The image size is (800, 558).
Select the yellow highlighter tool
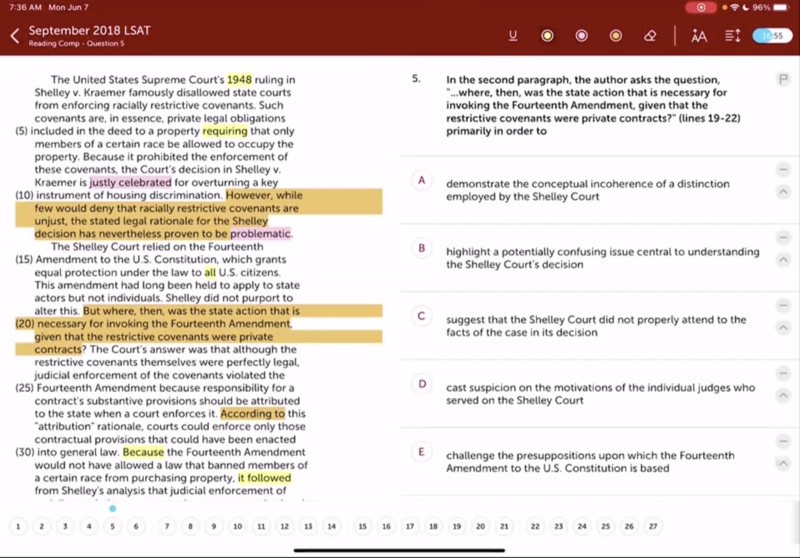tap(547, 36)
